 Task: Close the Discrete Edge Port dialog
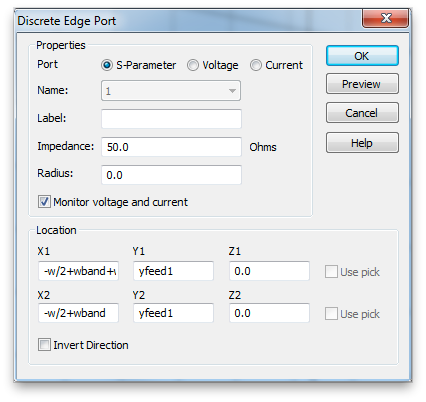pyautogui.click(x=385, y=18)
